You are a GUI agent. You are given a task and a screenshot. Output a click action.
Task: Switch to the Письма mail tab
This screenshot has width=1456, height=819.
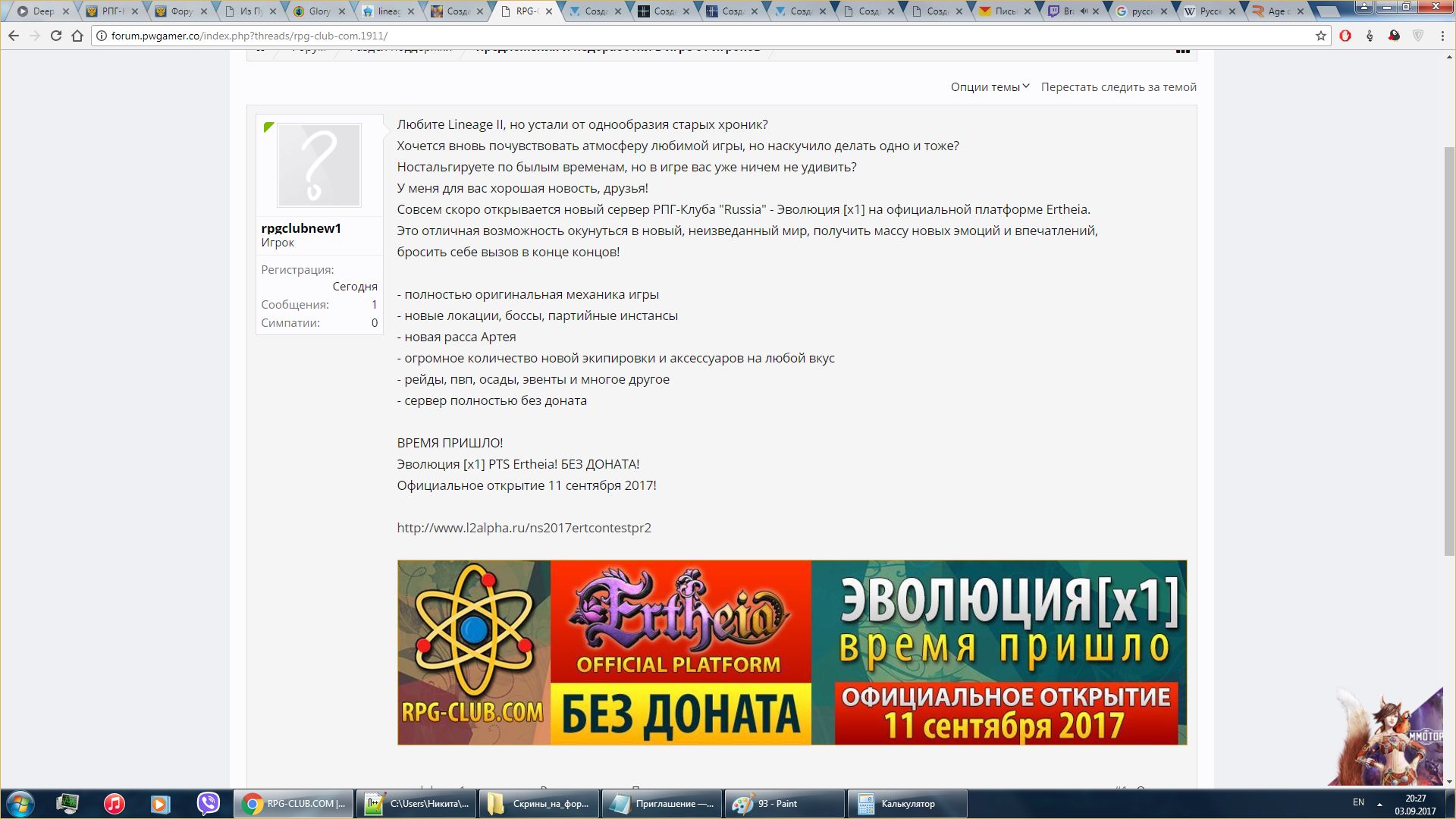(x=1005, y=11)
